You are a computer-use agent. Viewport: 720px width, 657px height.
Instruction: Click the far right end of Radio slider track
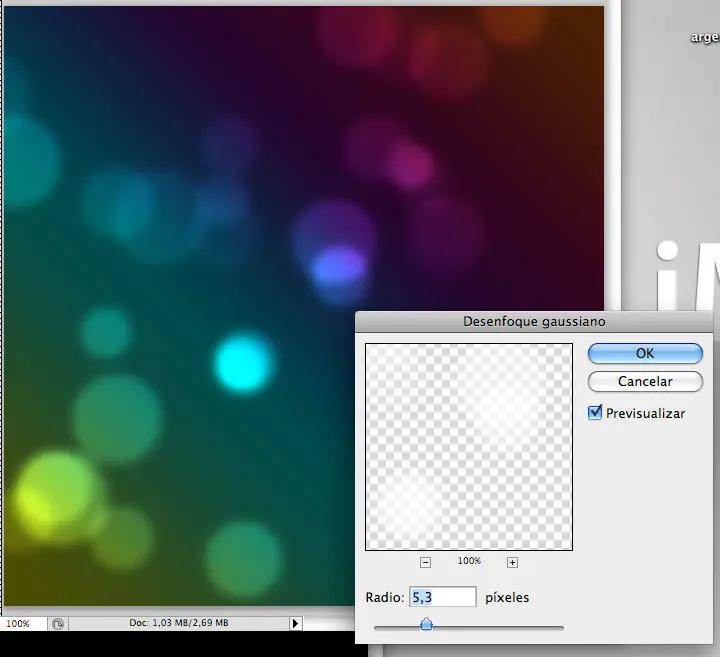tap(562, 628)
